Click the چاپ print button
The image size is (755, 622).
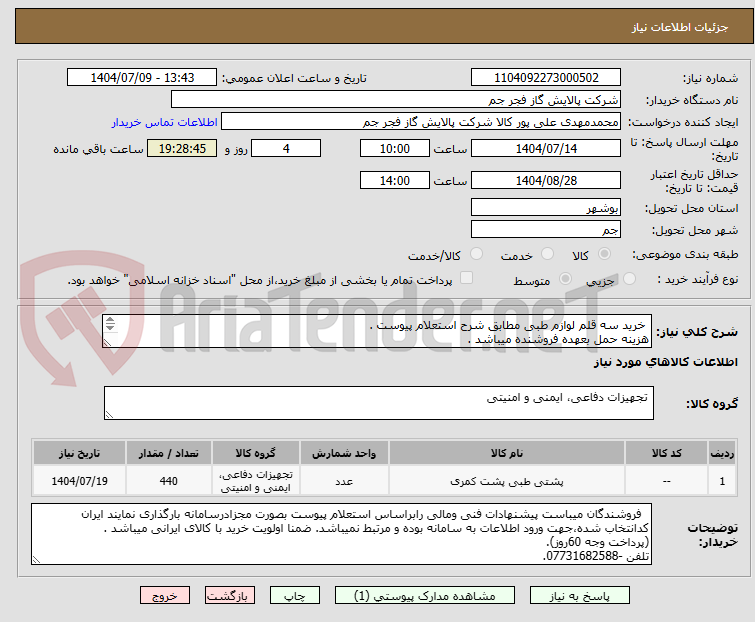tap(295, 596)
